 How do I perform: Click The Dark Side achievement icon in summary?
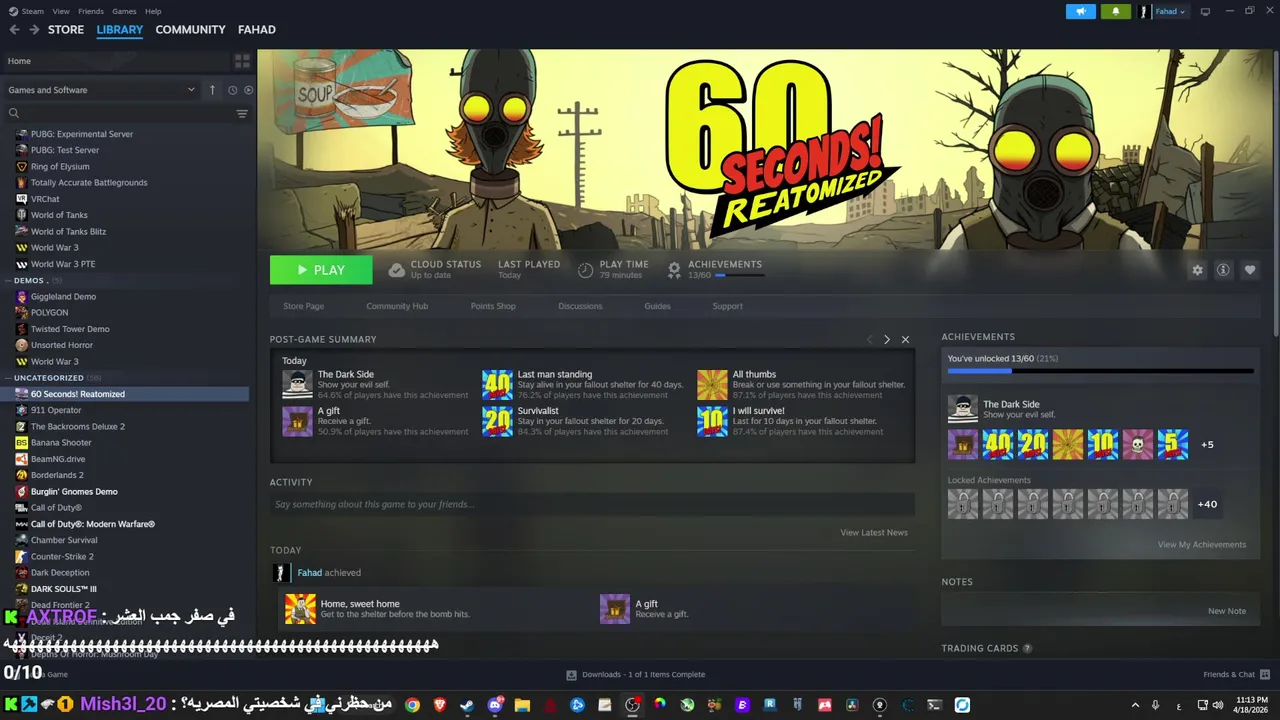point(297,385)
